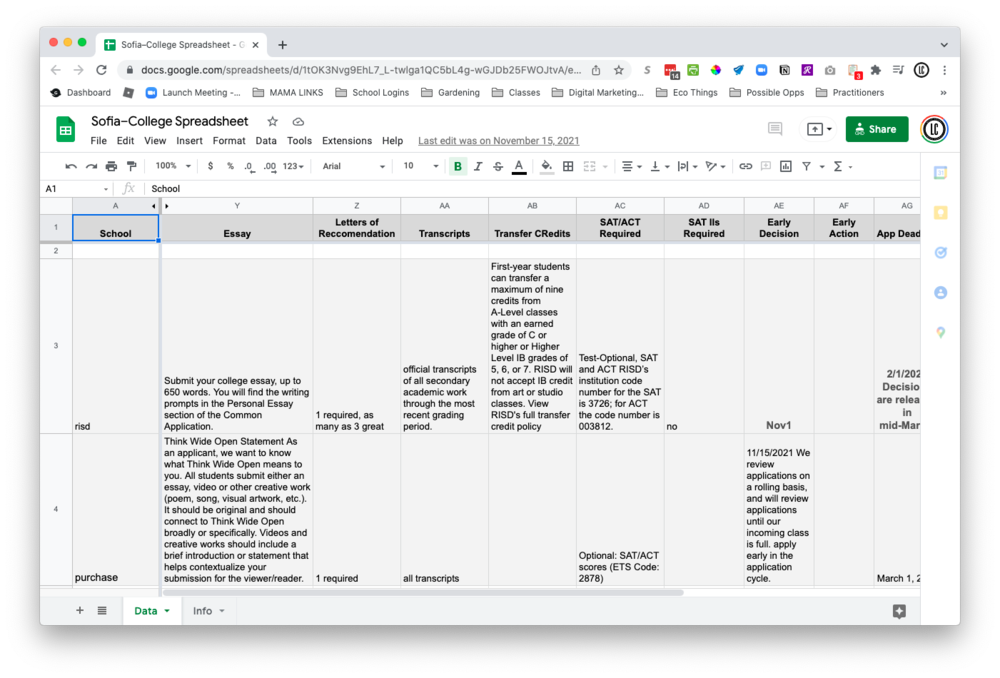1000x678 pixels.
Task: Click the horizontal scrollbar
Action: tap(423, 593)
